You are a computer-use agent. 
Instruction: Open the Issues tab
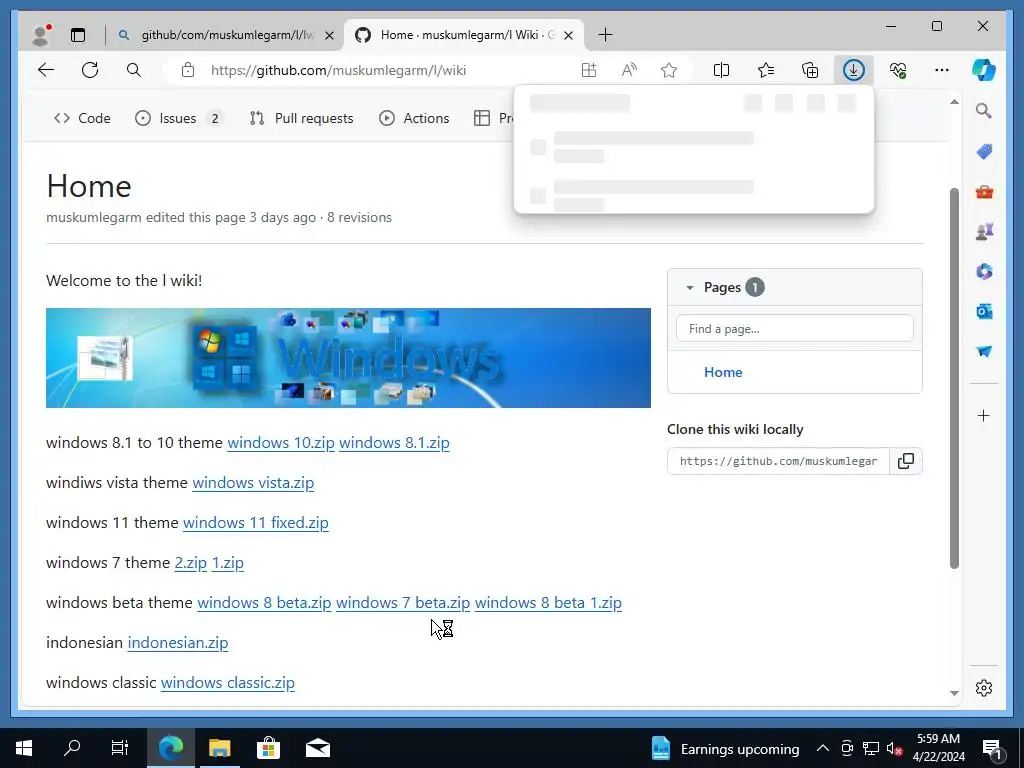point(178,118)
